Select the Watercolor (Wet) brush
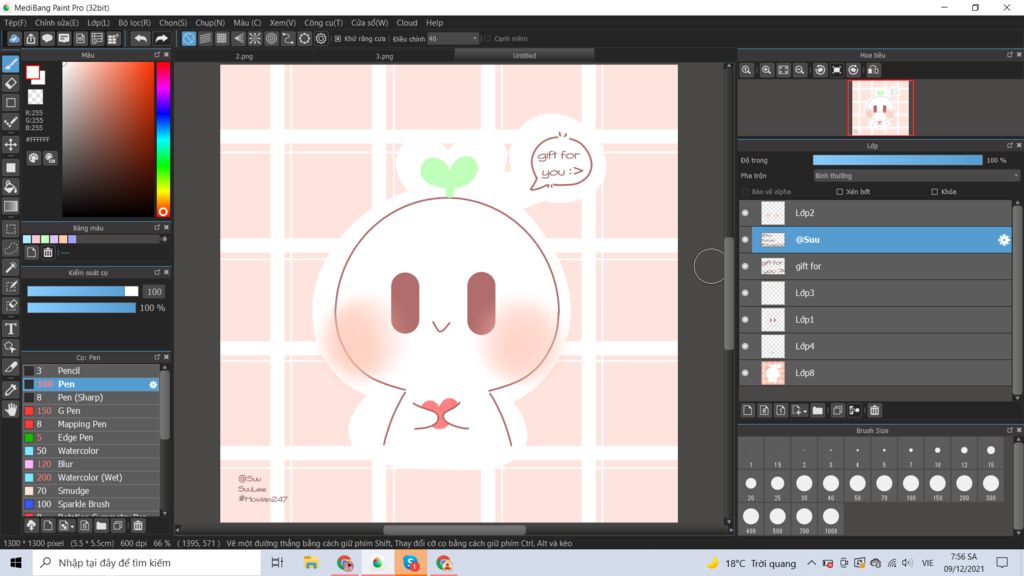 (92, 478)
